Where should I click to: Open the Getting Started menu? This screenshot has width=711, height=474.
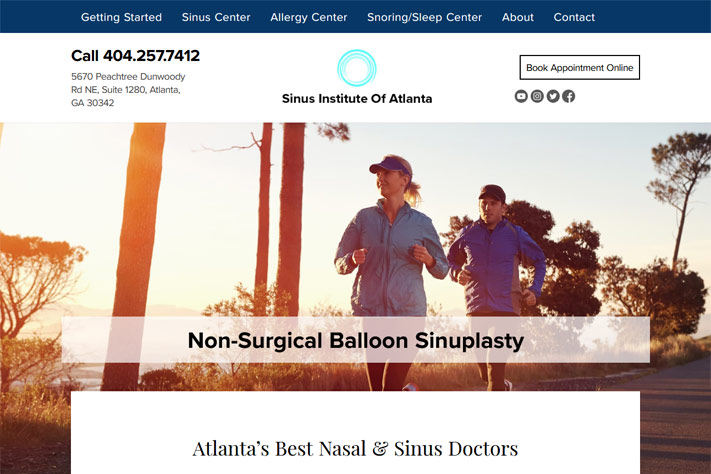tap(121, 17)
